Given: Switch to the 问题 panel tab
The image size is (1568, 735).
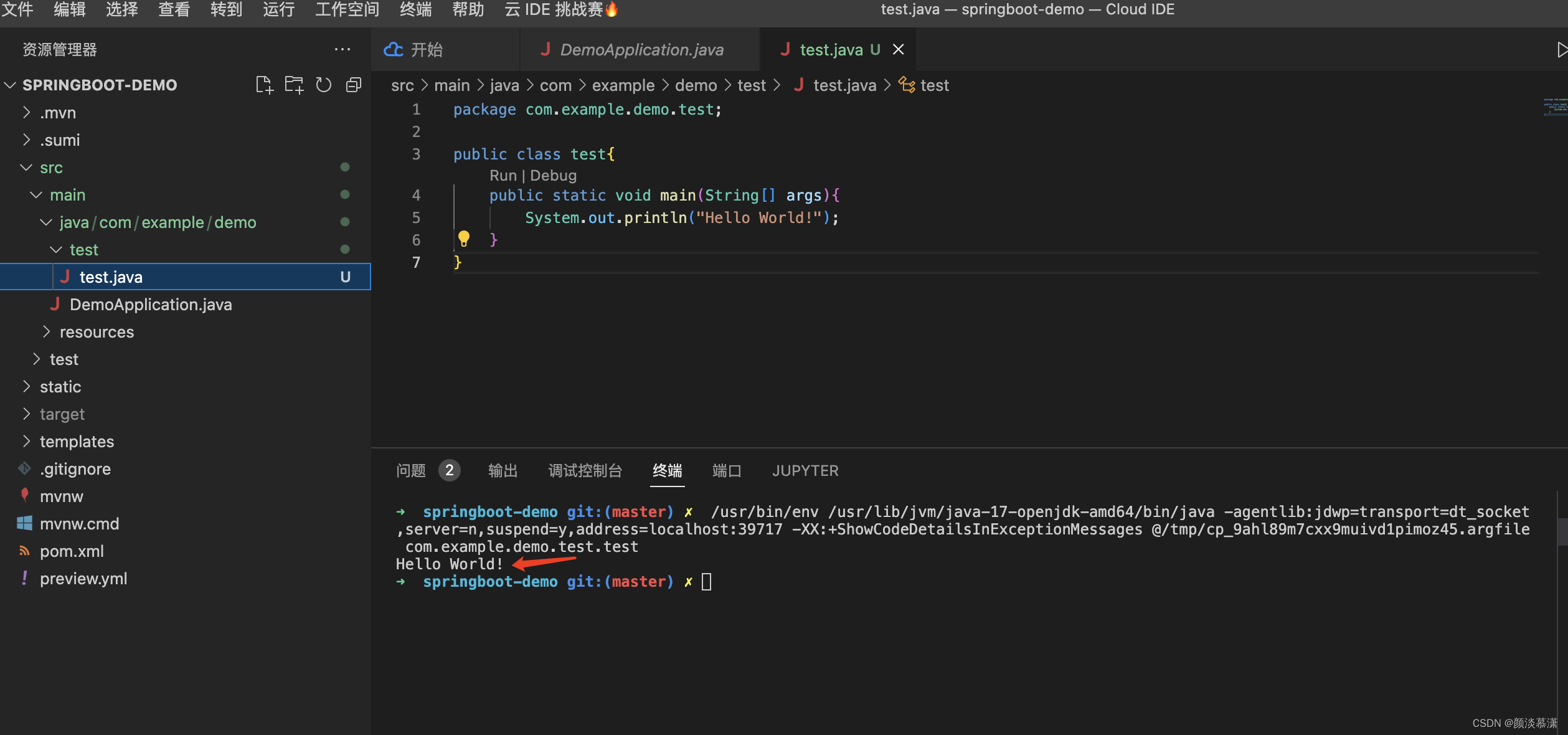Looking at the screenshot, I should tap(411, 470).
